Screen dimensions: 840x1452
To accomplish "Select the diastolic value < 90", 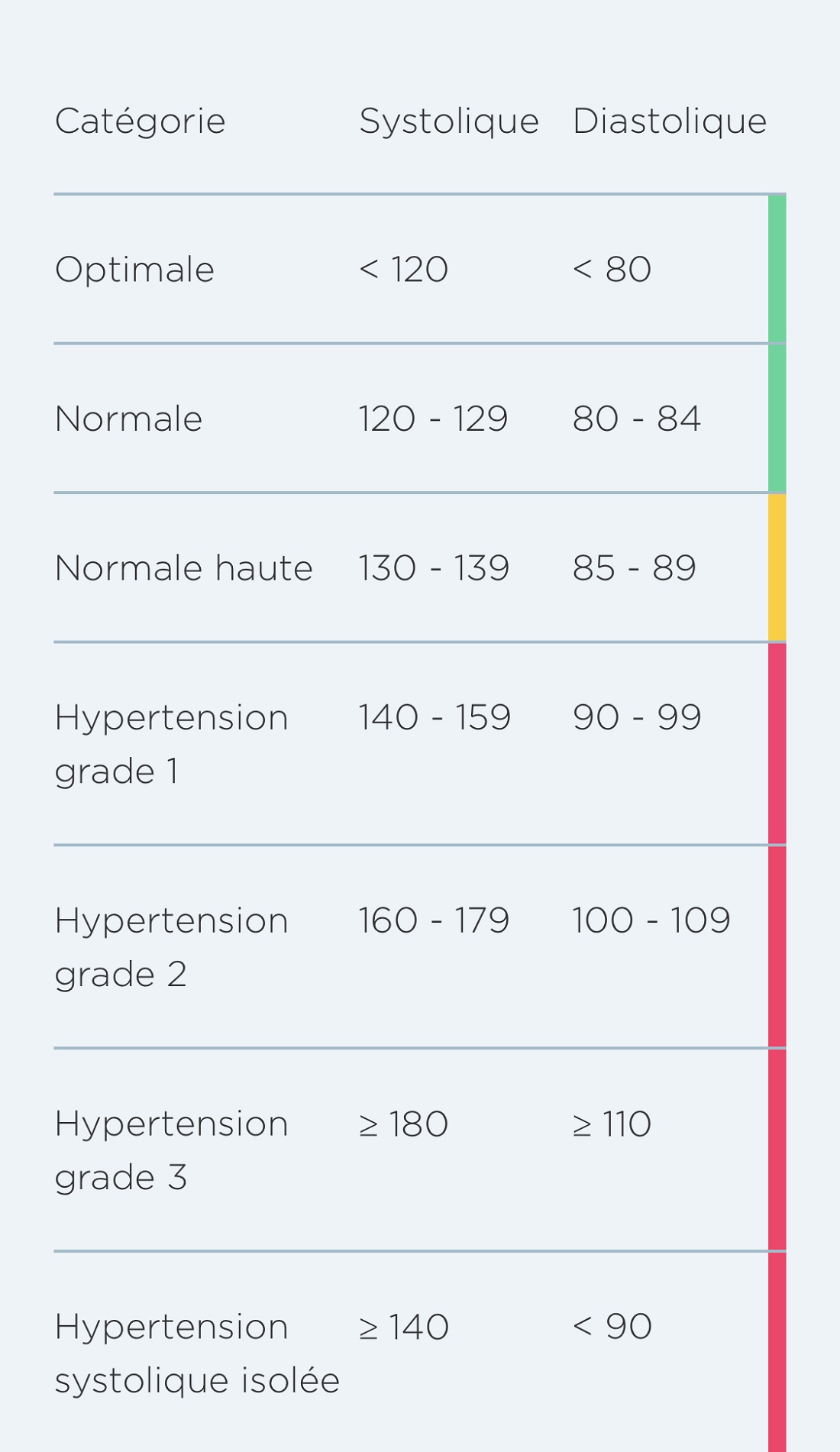I will point(612,1327).
